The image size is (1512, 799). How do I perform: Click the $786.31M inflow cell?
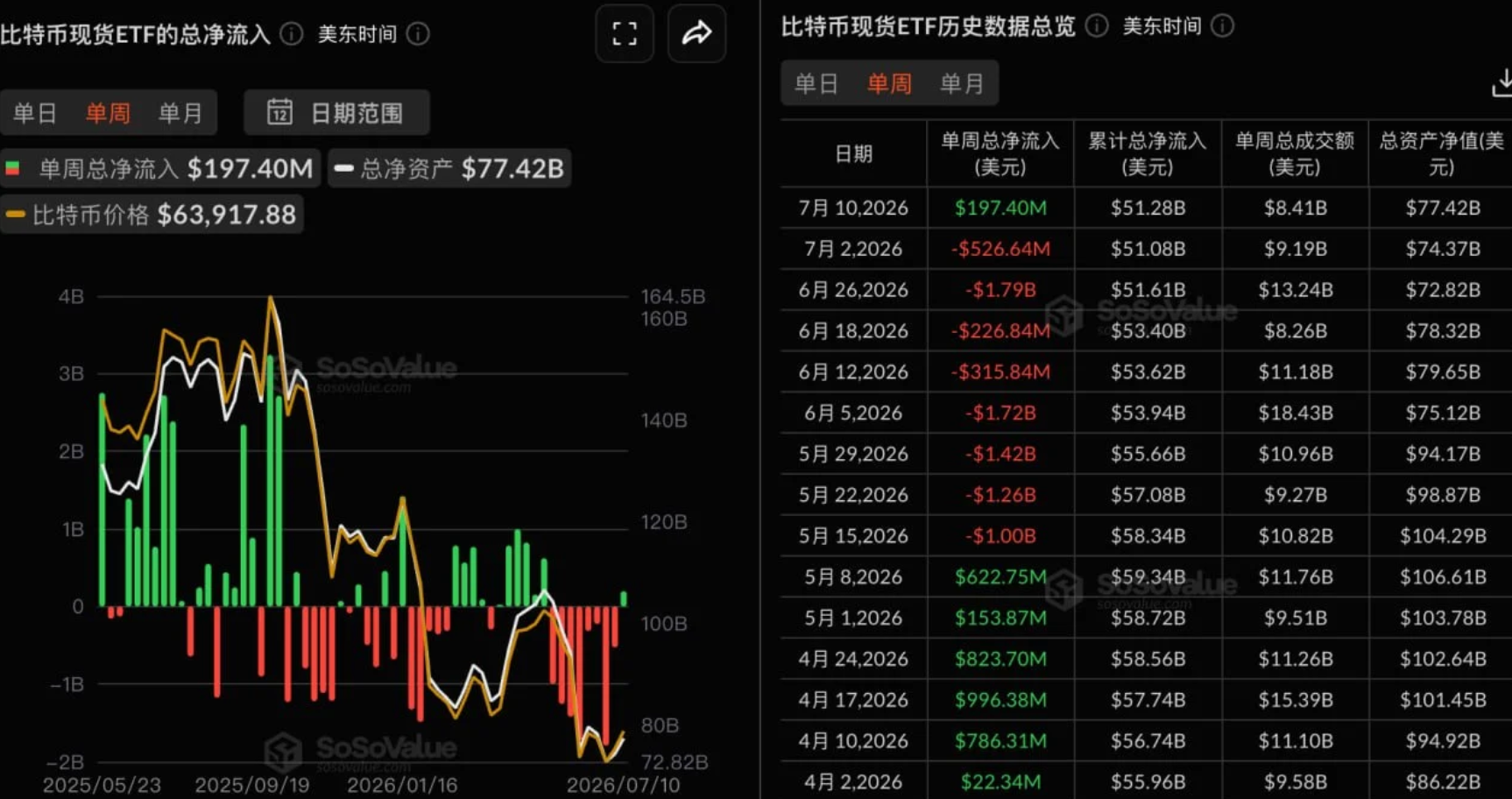coord(1000,741)
